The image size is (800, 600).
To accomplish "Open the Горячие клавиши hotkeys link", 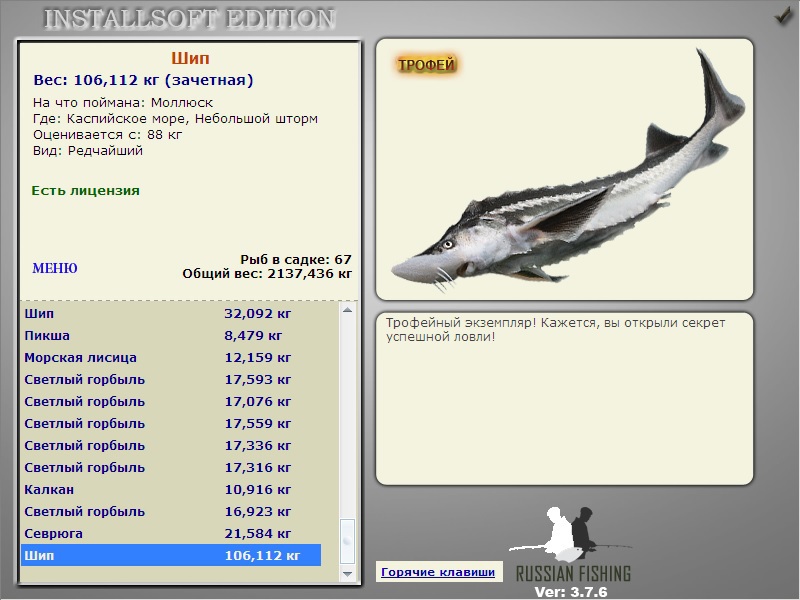I will [438, 572].
